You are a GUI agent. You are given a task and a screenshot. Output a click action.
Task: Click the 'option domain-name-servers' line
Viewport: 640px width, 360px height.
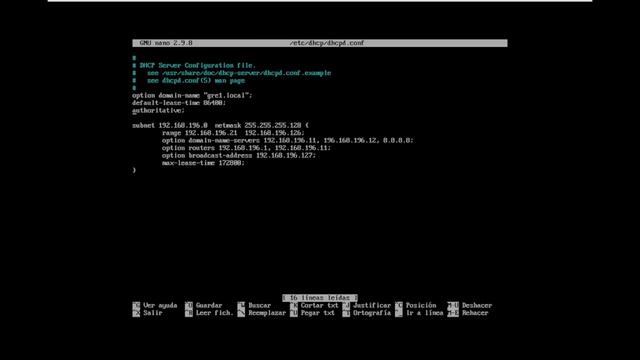[287, 140]
